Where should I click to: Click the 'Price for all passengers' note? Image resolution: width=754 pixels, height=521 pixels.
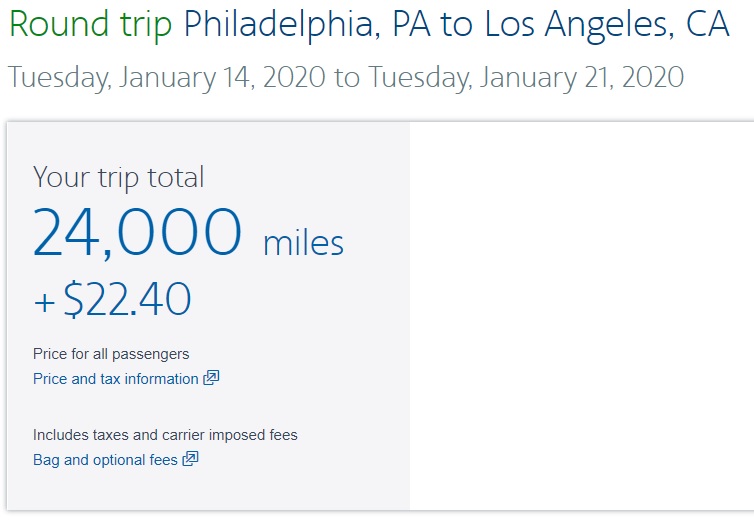click(x=111, y=354)
